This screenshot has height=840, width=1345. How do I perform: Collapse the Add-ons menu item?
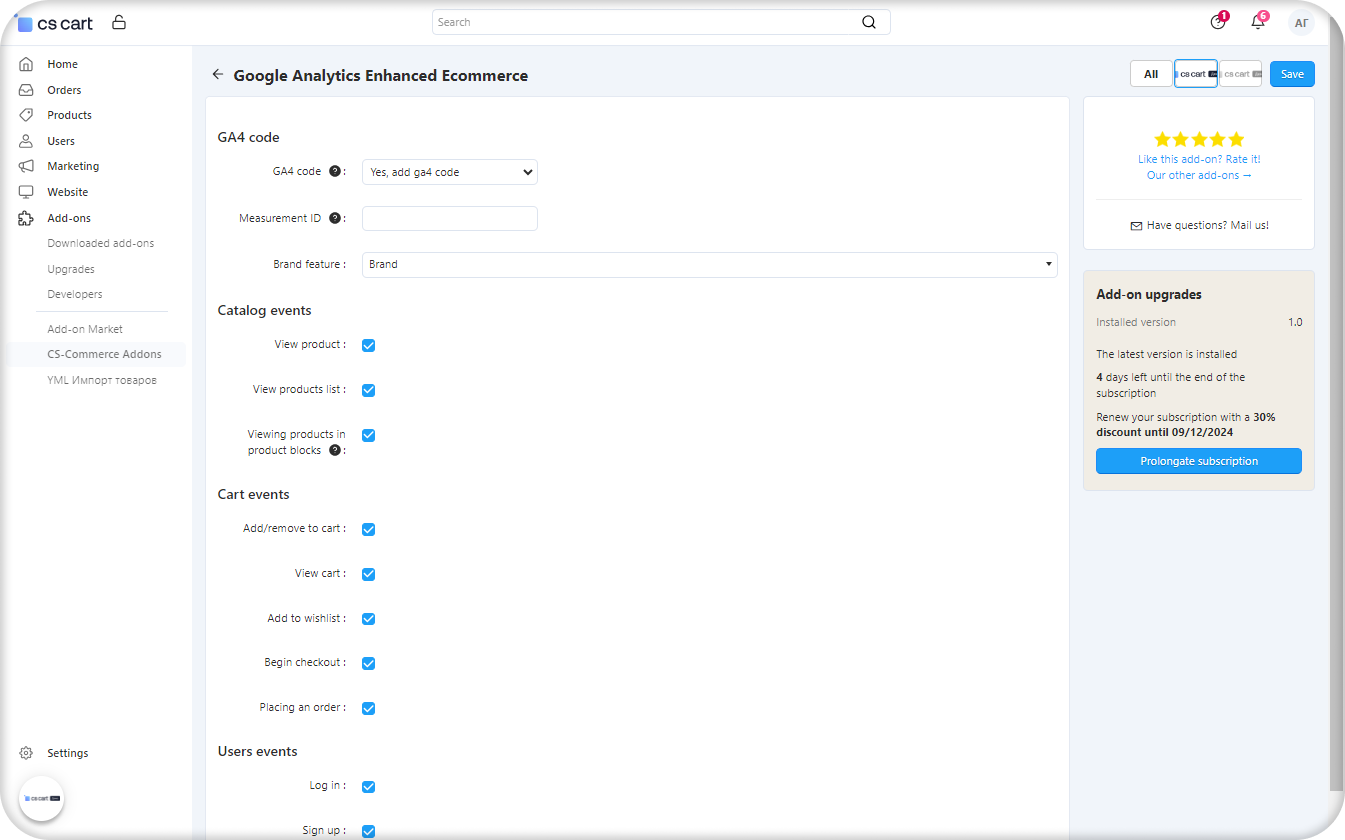point(69,218)
